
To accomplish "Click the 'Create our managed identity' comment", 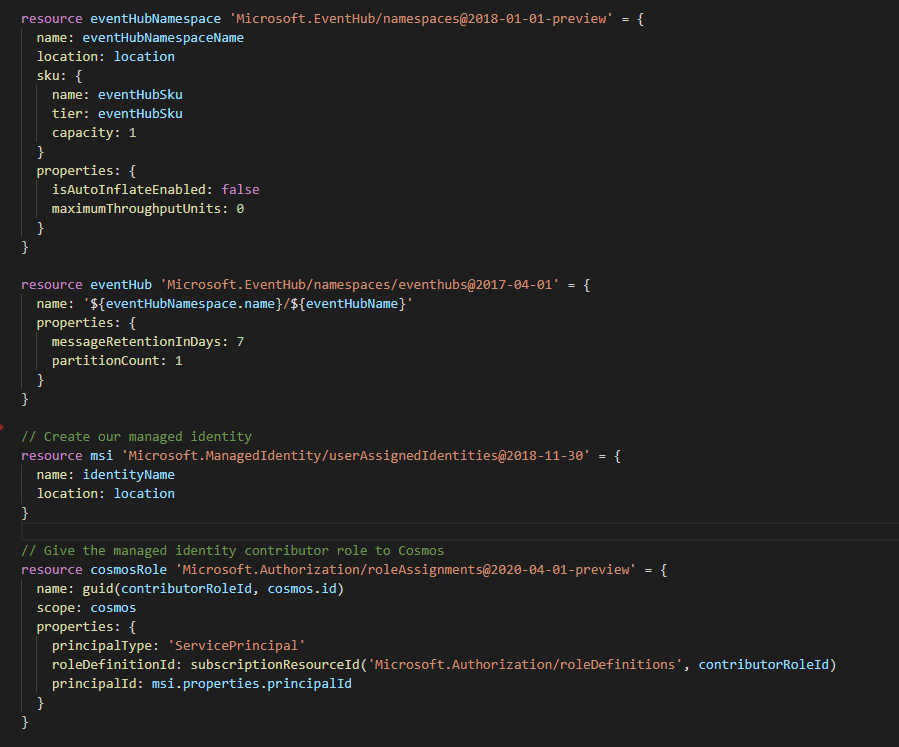I will click(x=136, y=436).
